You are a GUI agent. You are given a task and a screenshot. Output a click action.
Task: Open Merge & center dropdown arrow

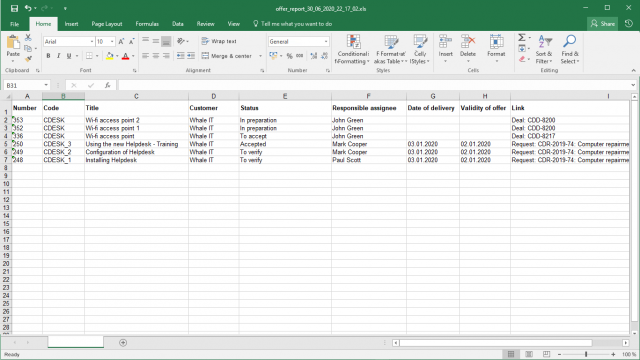pos(260,56)
